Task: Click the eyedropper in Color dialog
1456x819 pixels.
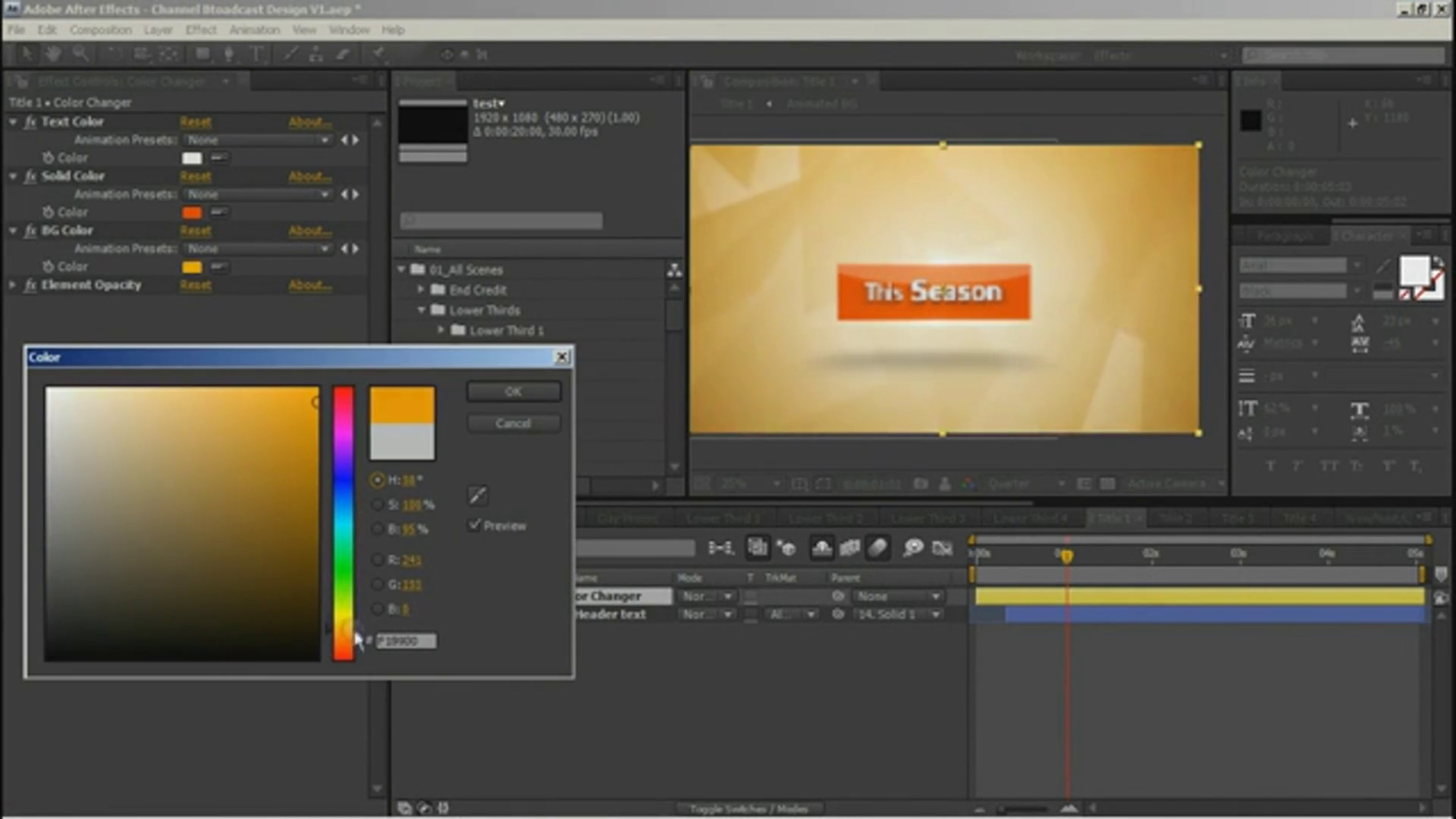Action: click(x=478, y=495)
